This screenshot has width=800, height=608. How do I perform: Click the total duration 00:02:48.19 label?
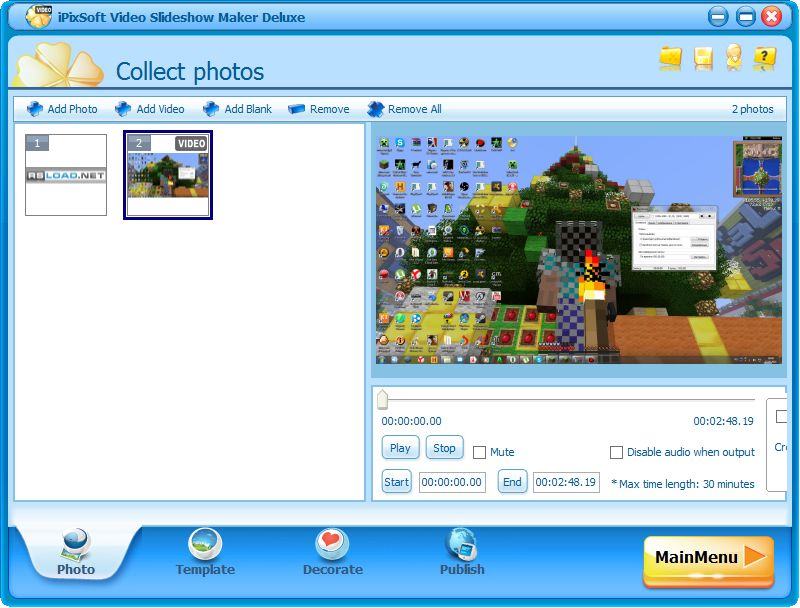pos(723,421)
